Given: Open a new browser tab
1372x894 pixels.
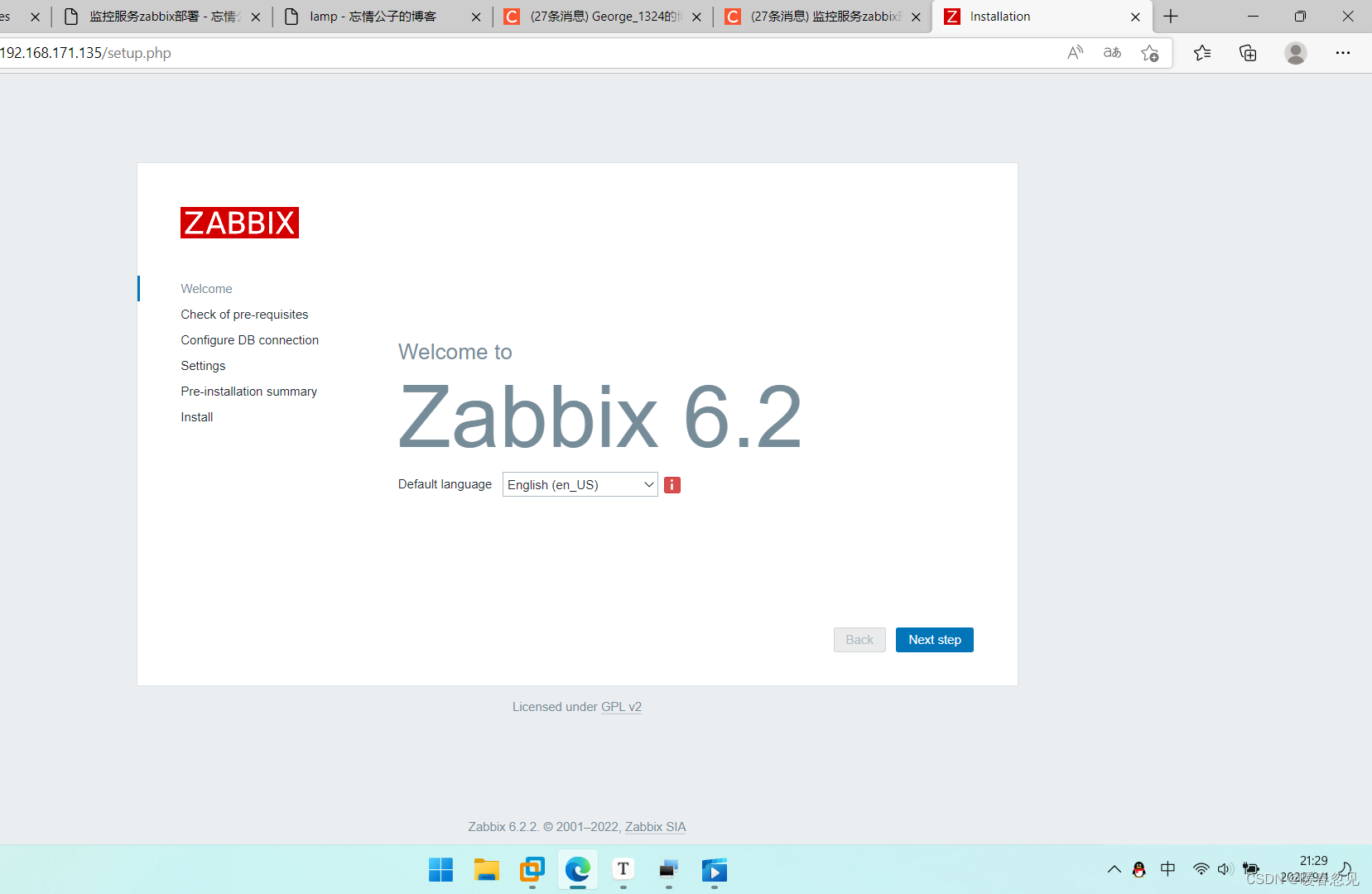Looking at the screenshot, I should [x=1171, y=17].
